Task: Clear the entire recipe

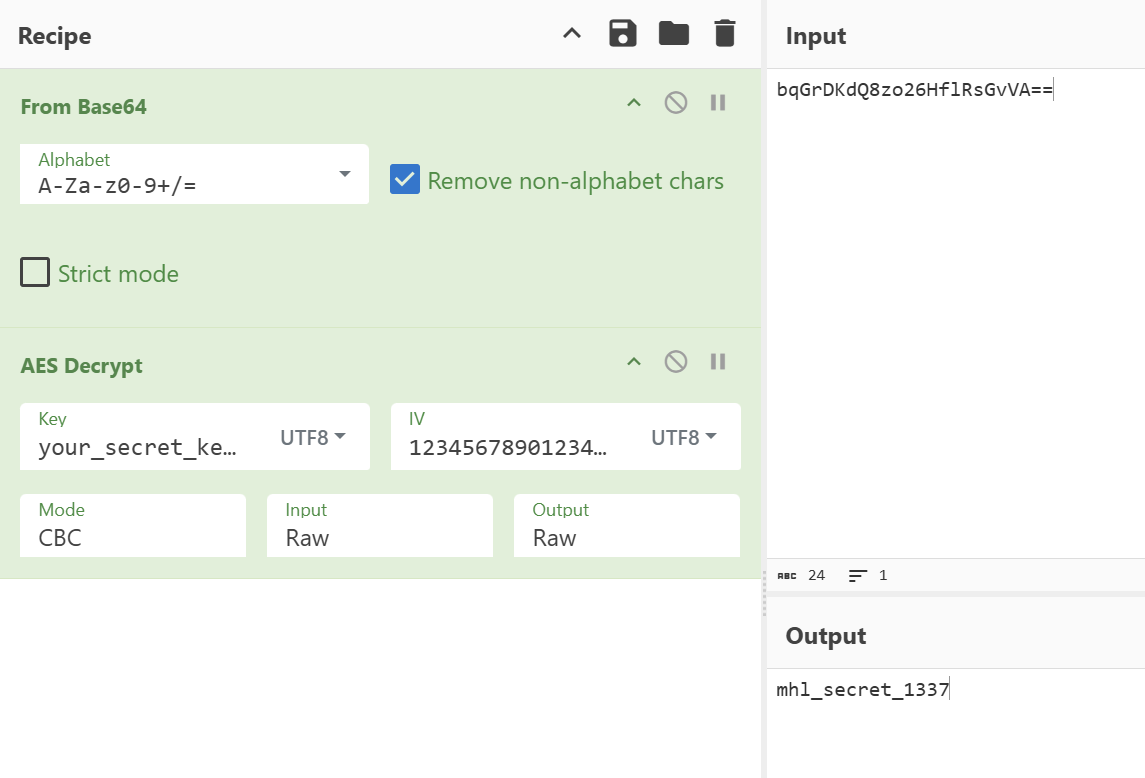Action: tap(724, 32)
